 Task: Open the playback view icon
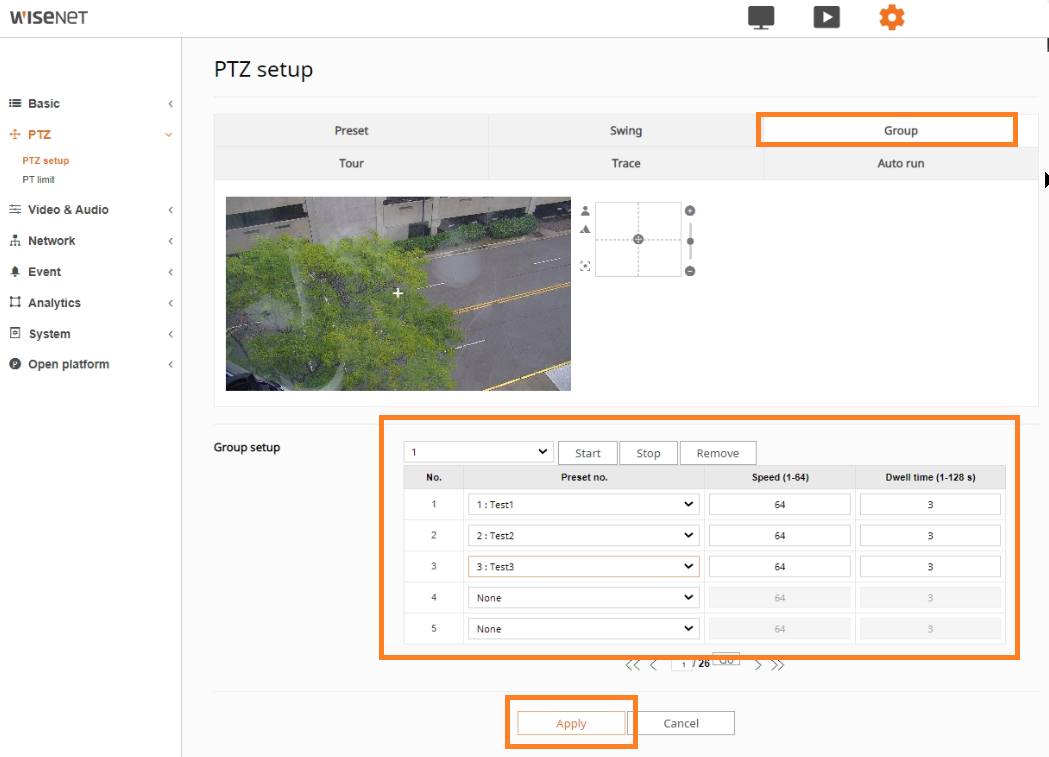click(x=826, y=17)
